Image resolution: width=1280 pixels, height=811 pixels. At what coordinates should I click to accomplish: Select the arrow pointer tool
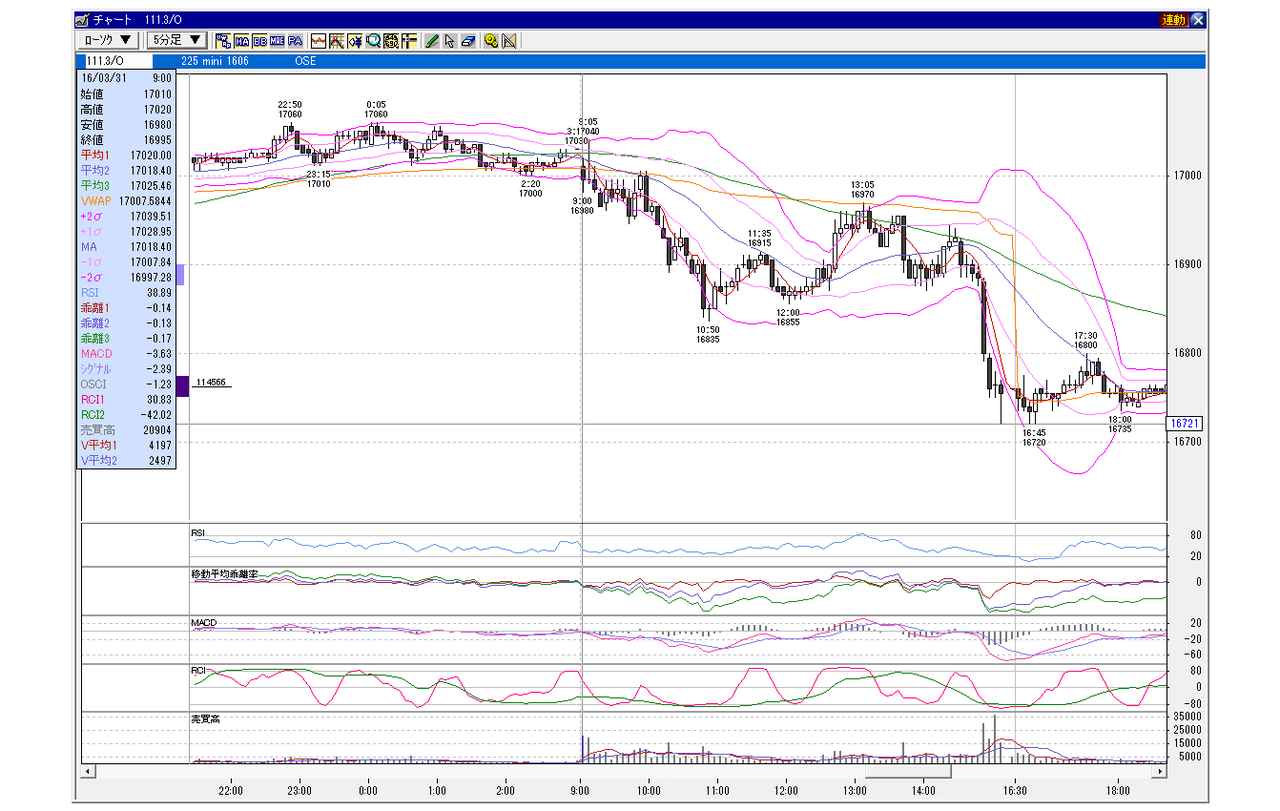(x=450, y=41)
